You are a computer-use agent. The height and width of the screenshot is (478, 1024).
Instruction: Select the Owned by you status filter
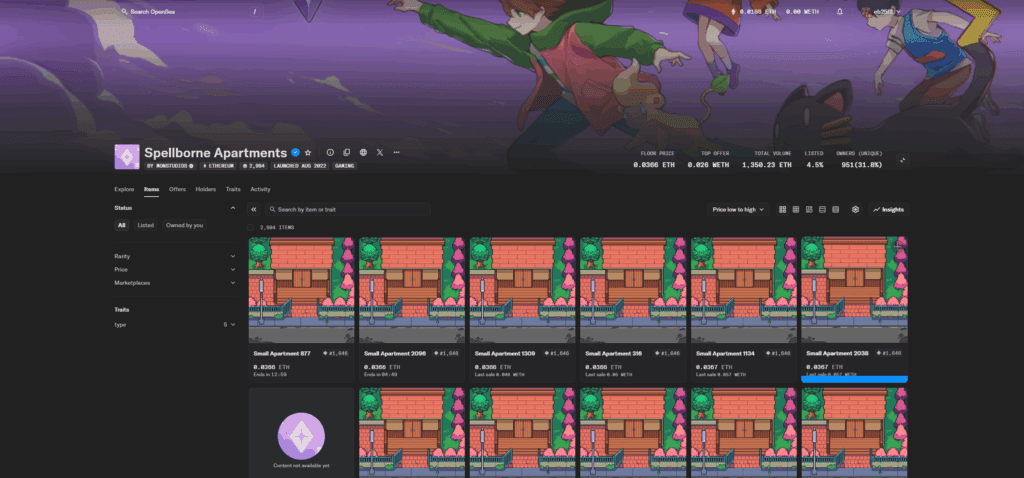coord(185,225)
